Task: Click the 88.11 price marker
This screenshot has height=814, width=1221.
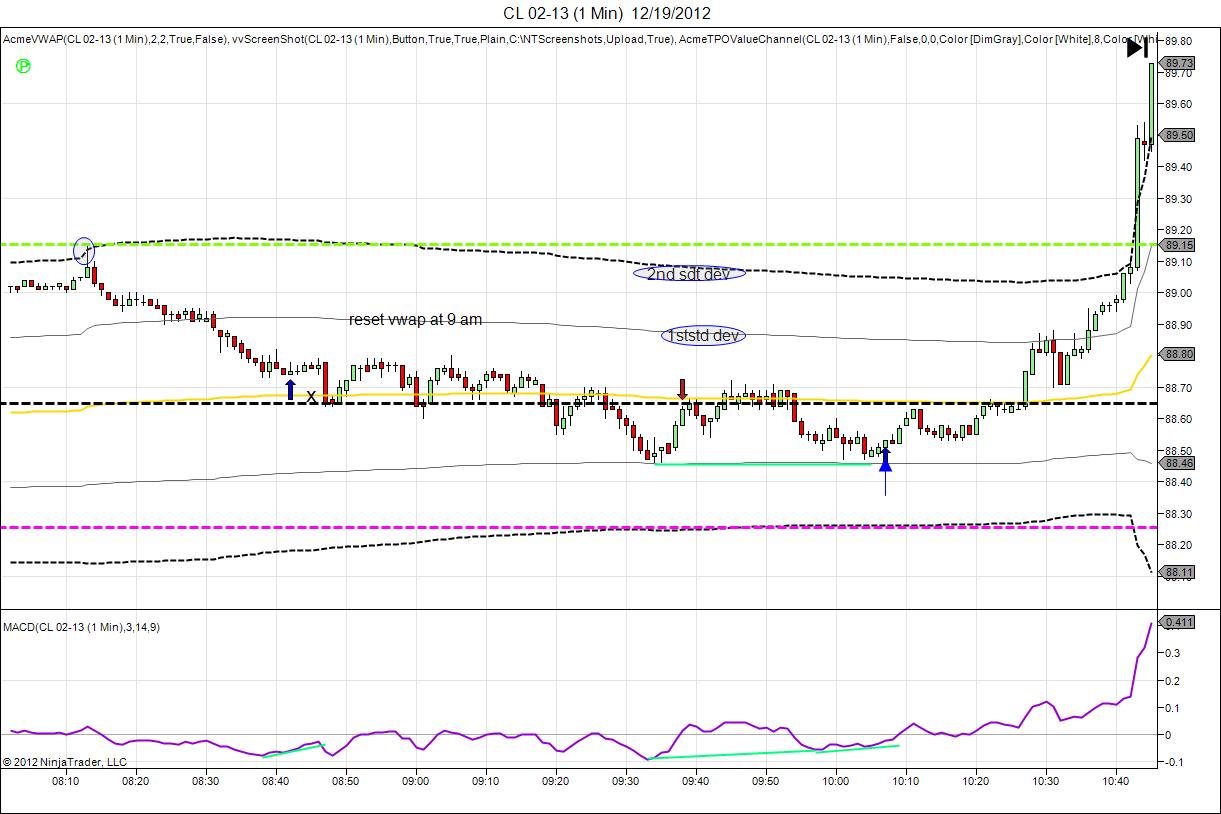Action: click(1180, 573)
